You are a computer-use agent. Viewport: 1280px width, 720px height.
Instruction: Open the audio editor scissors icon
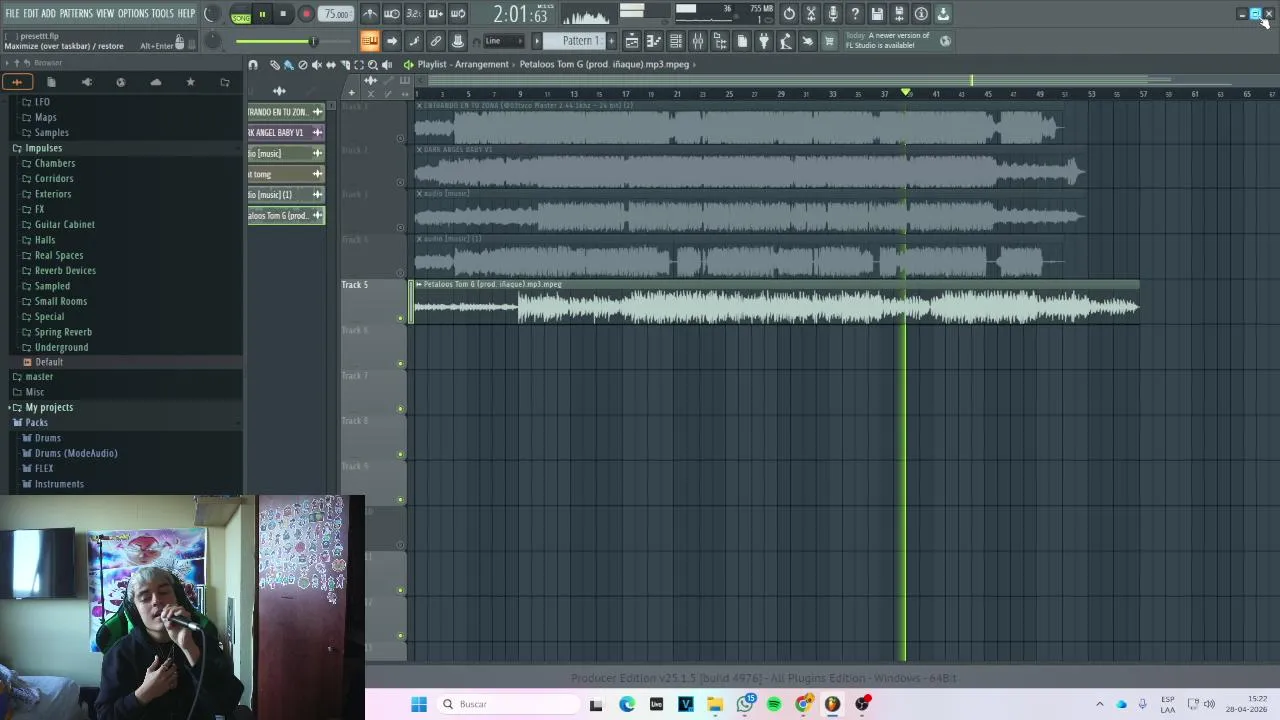coord(811,14)
